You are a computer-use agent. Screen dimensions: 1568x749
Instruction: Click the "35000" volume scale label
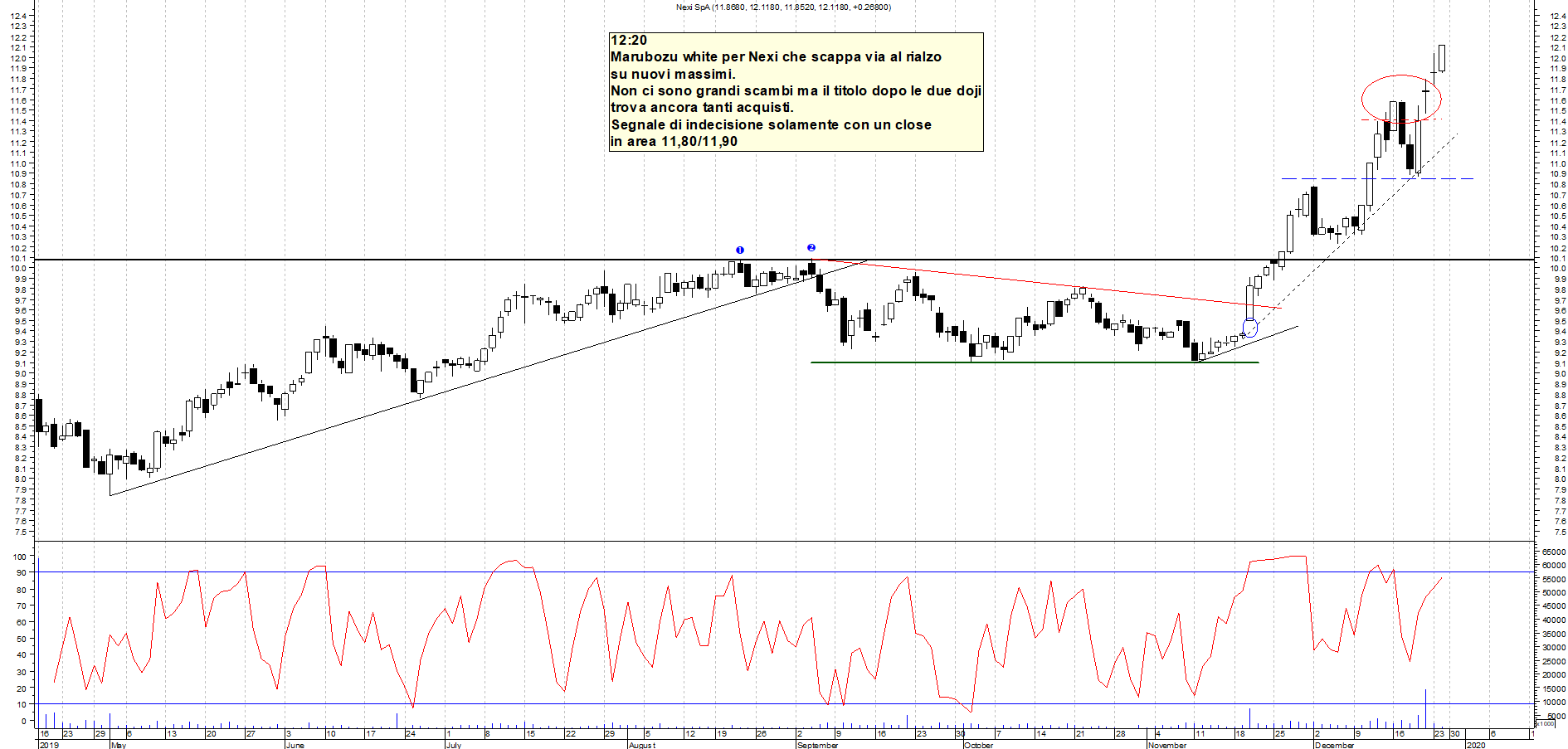pyautogui.click(x=1554, y=634)
